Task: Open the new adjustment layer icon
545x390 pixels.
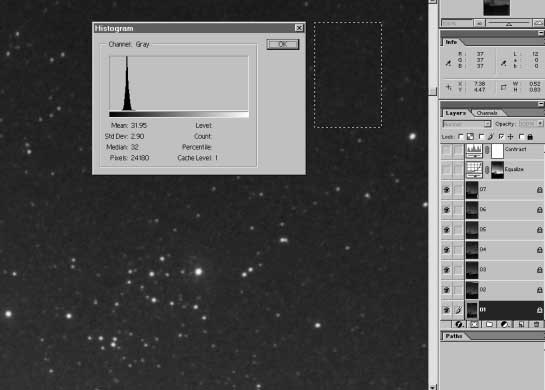Action: [505, 324]
